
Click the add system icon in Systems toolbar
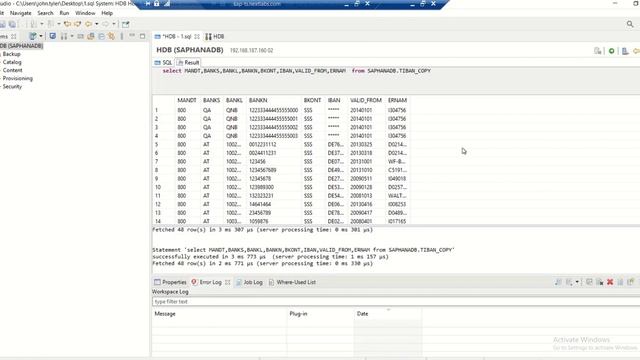tap(33, 36)
